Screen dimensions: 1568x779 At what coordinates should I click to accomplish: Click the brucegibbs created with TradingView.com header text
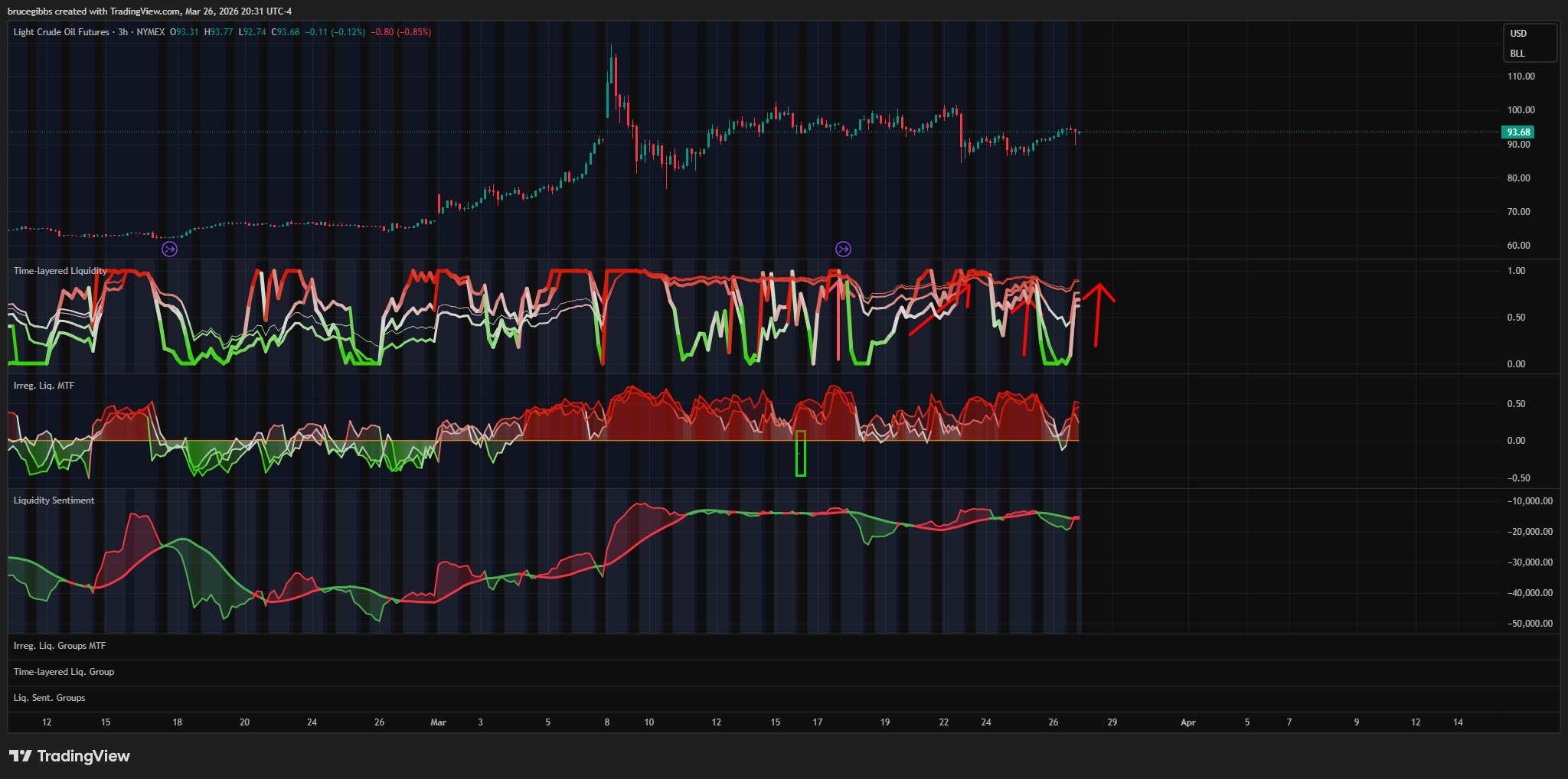pos(149,11)
